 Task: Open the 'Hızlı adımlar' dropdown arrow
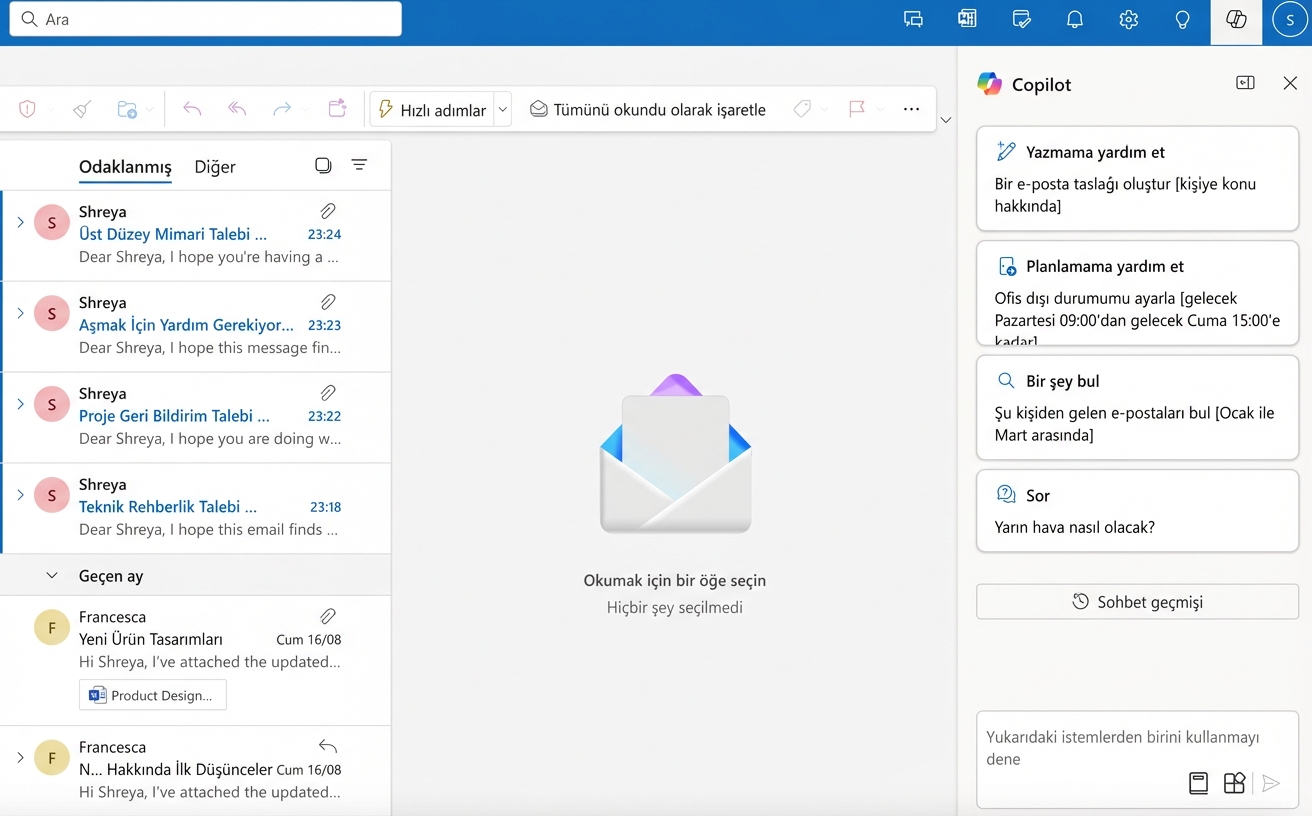503,109
